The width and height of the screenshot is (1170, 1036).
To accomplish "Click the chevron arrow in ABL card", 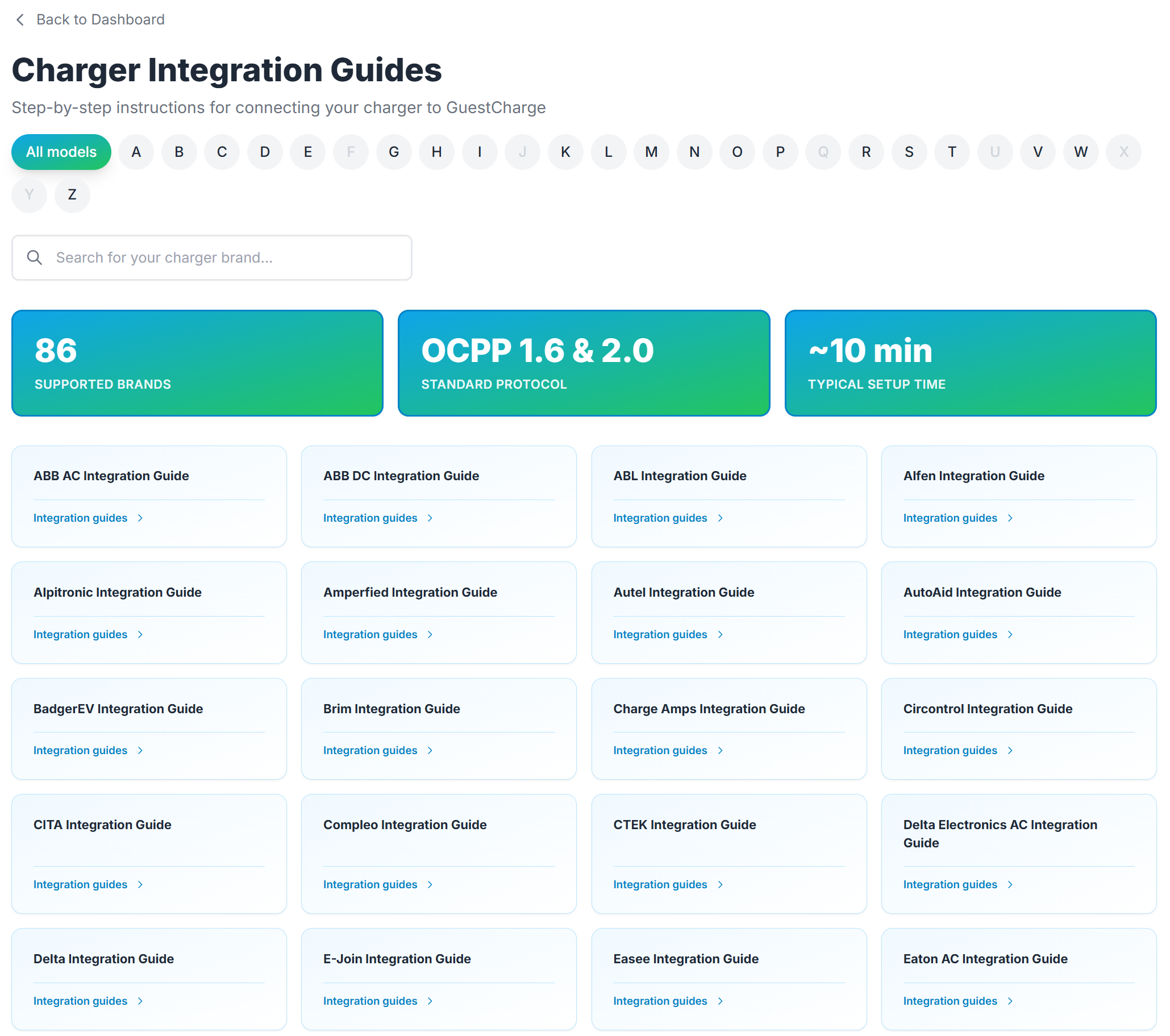I will tap(720, 518).
